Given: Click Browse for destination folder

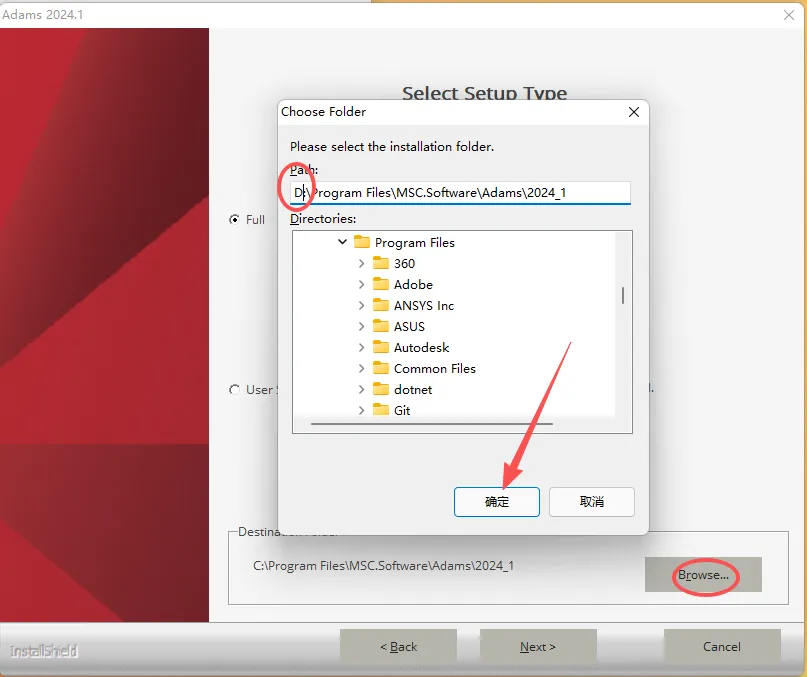Looking at the screenshot, I should 703,575.
